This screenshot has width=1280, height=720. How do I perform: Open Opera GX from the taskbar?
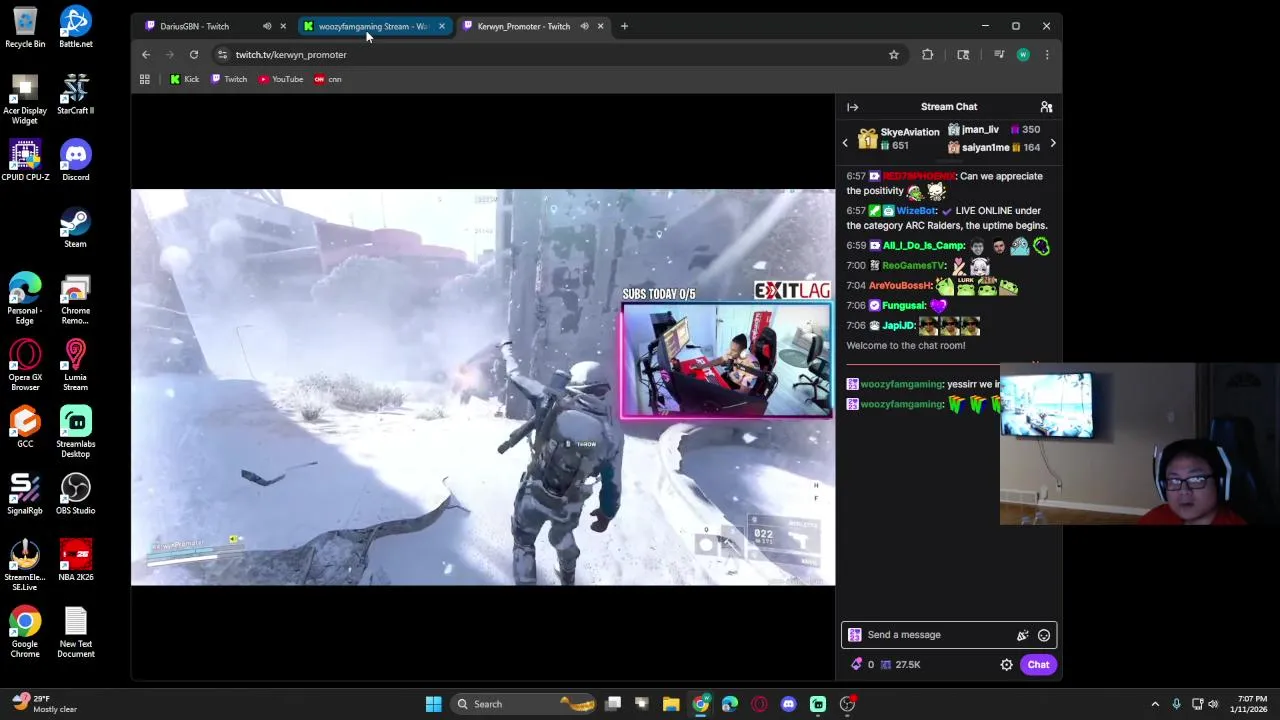pos(759,704)
